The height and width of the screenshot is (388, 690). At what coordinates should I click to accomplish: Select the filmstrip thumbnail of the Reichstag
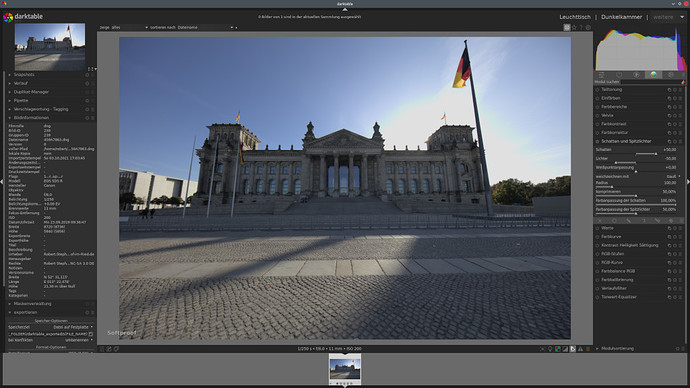pos(345,369)
